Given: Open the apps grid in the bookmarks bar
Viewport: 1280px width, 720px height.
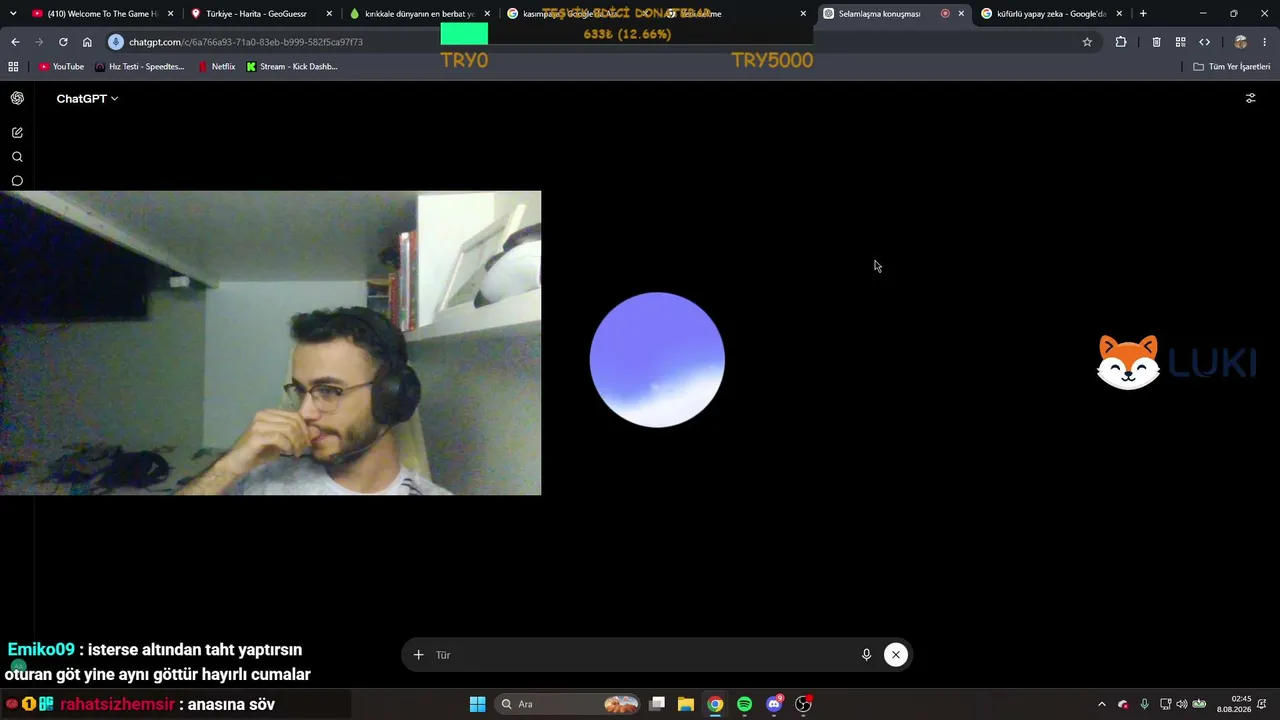Looking at the screenshot, I should (x=13, y=67).
